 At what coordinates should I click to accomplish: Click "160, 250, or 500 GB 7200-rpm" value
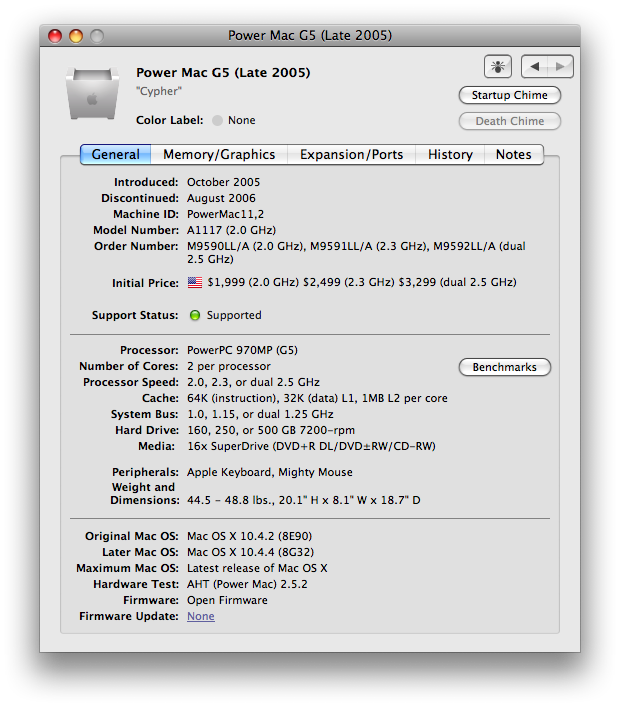(271, 430)
